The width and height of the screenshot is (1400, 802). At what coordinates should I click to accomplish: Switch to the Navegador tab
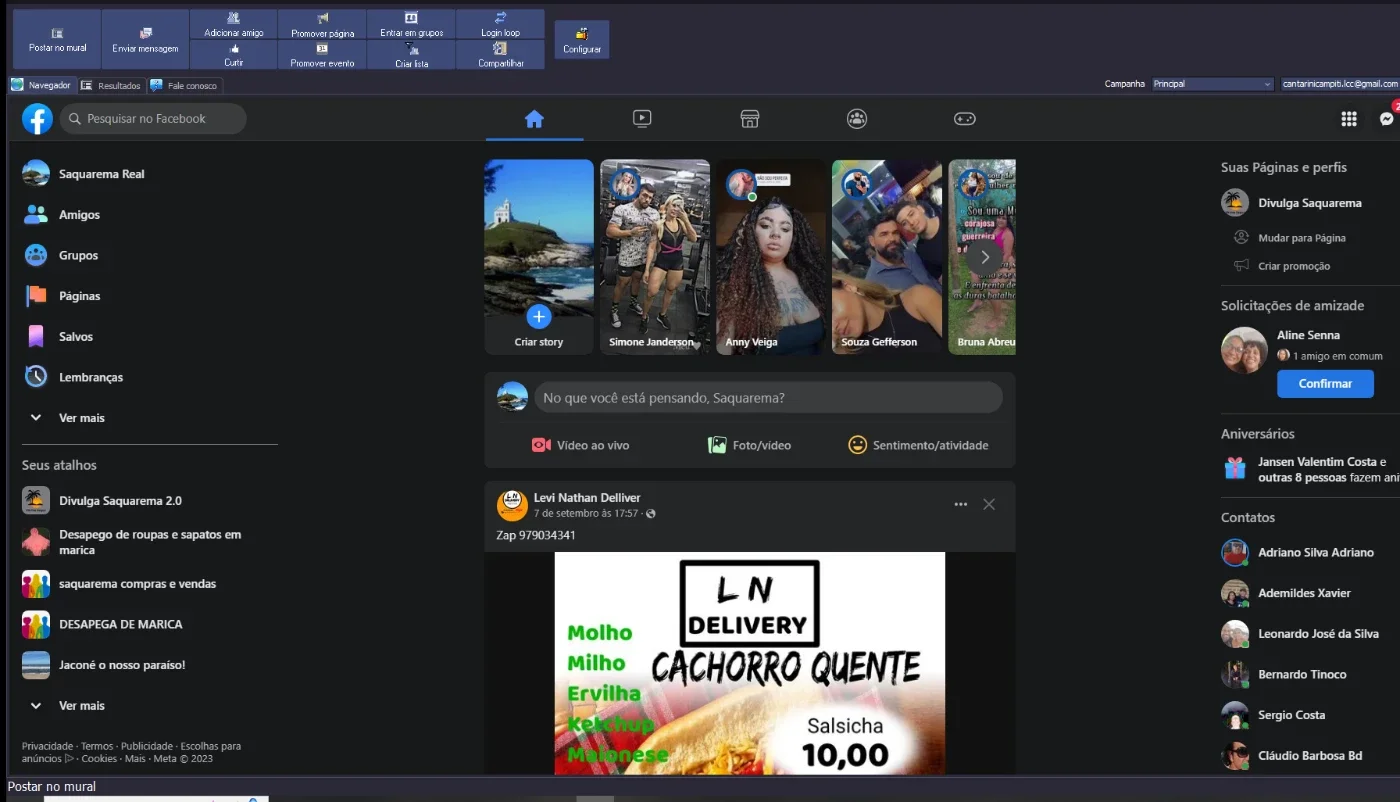tap(42, 85)
